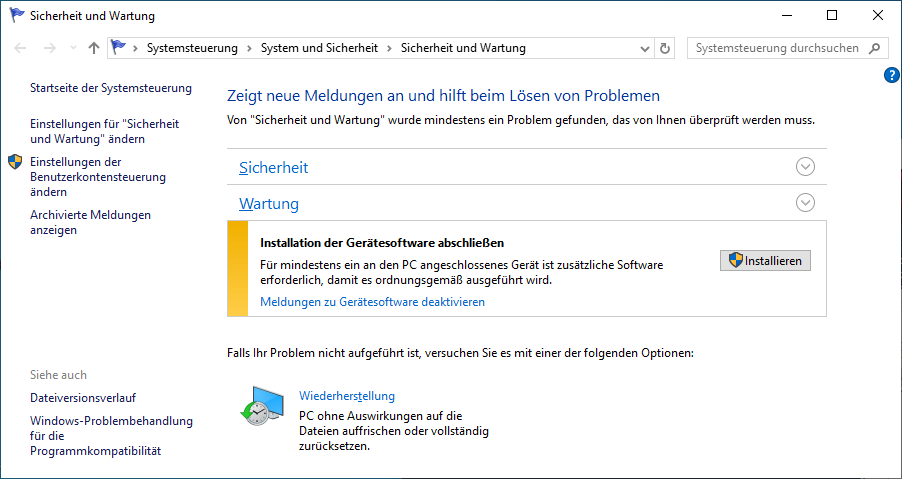
Task: Open Windows-Problembehandlung für die Programmkompatibilität
Action: point(112,436)
